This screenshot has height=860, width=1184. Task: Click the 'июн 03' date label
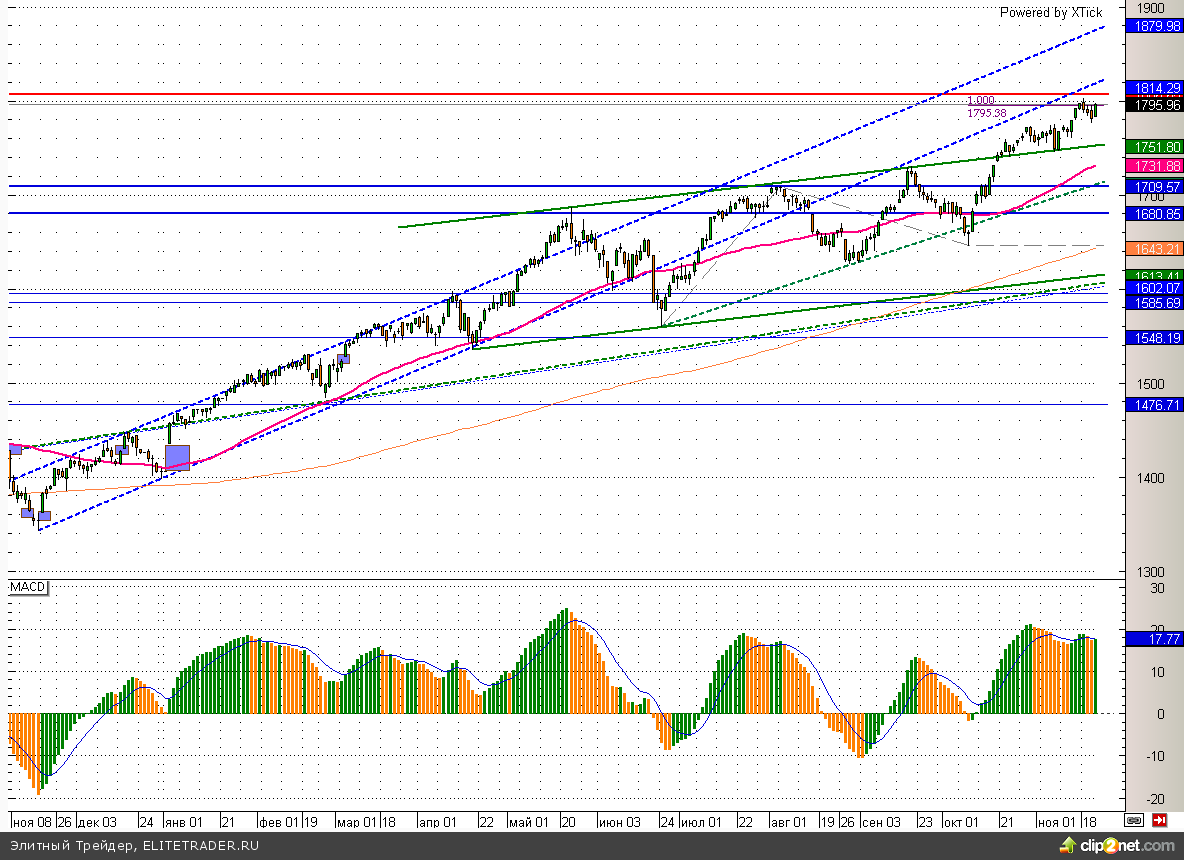point(619,821)
